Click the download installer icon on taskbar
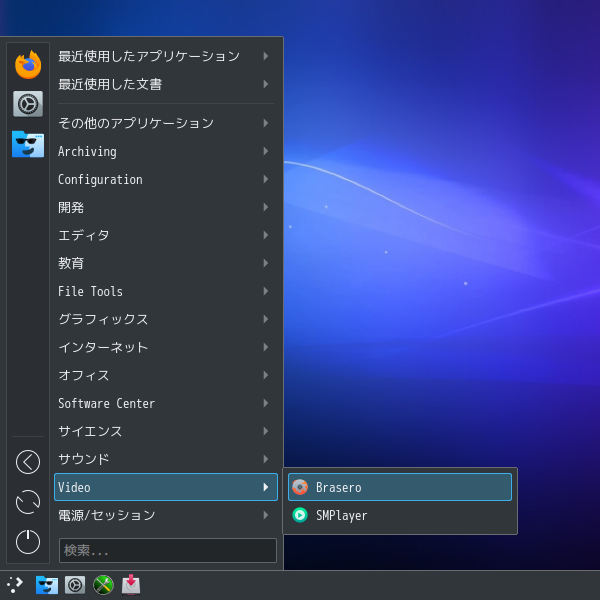Screen dimensions: 600x600 (131, 585)
